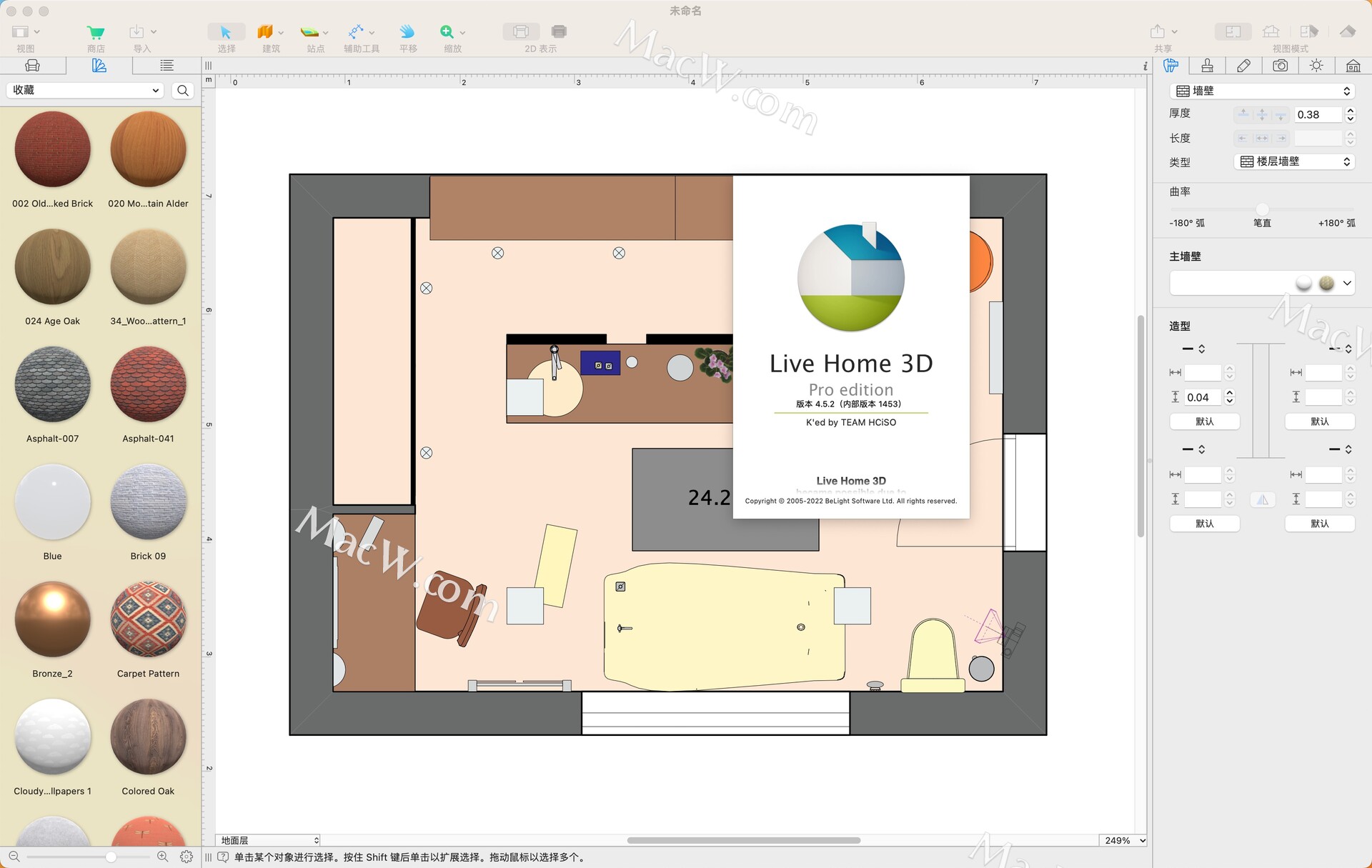
Task: Click the 0.04 height stepper
Action: pos(1229,397)
